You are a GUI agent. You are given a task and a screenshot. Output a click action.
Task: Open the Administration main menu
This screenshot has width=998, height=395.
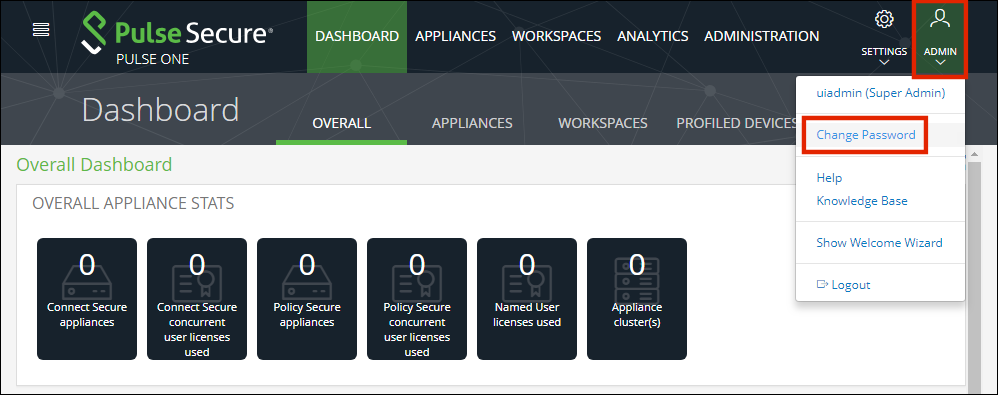click(x=761, y=36)
